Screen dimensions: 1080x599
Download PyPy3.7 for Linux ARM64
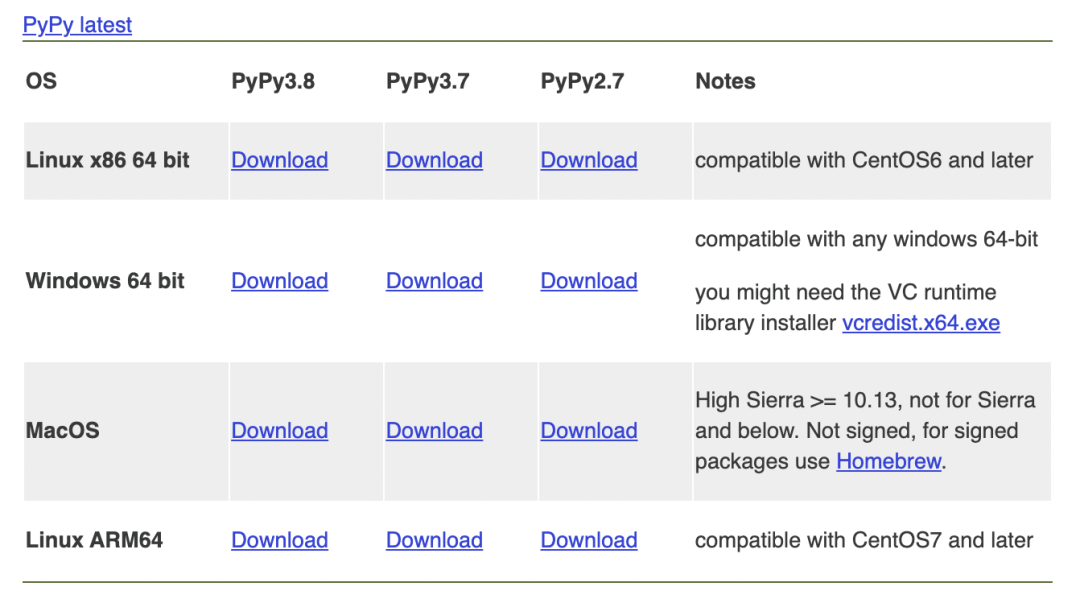tap(434, 540)
